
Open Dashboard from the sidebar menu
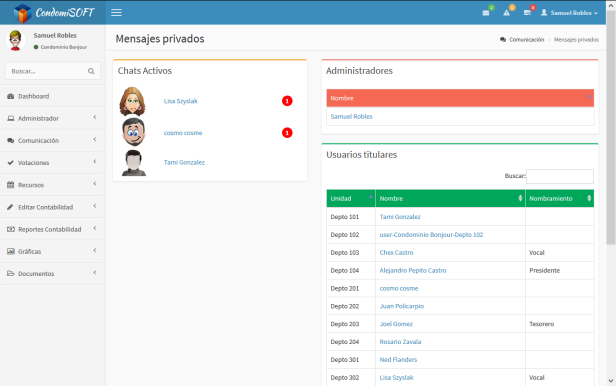53,96
